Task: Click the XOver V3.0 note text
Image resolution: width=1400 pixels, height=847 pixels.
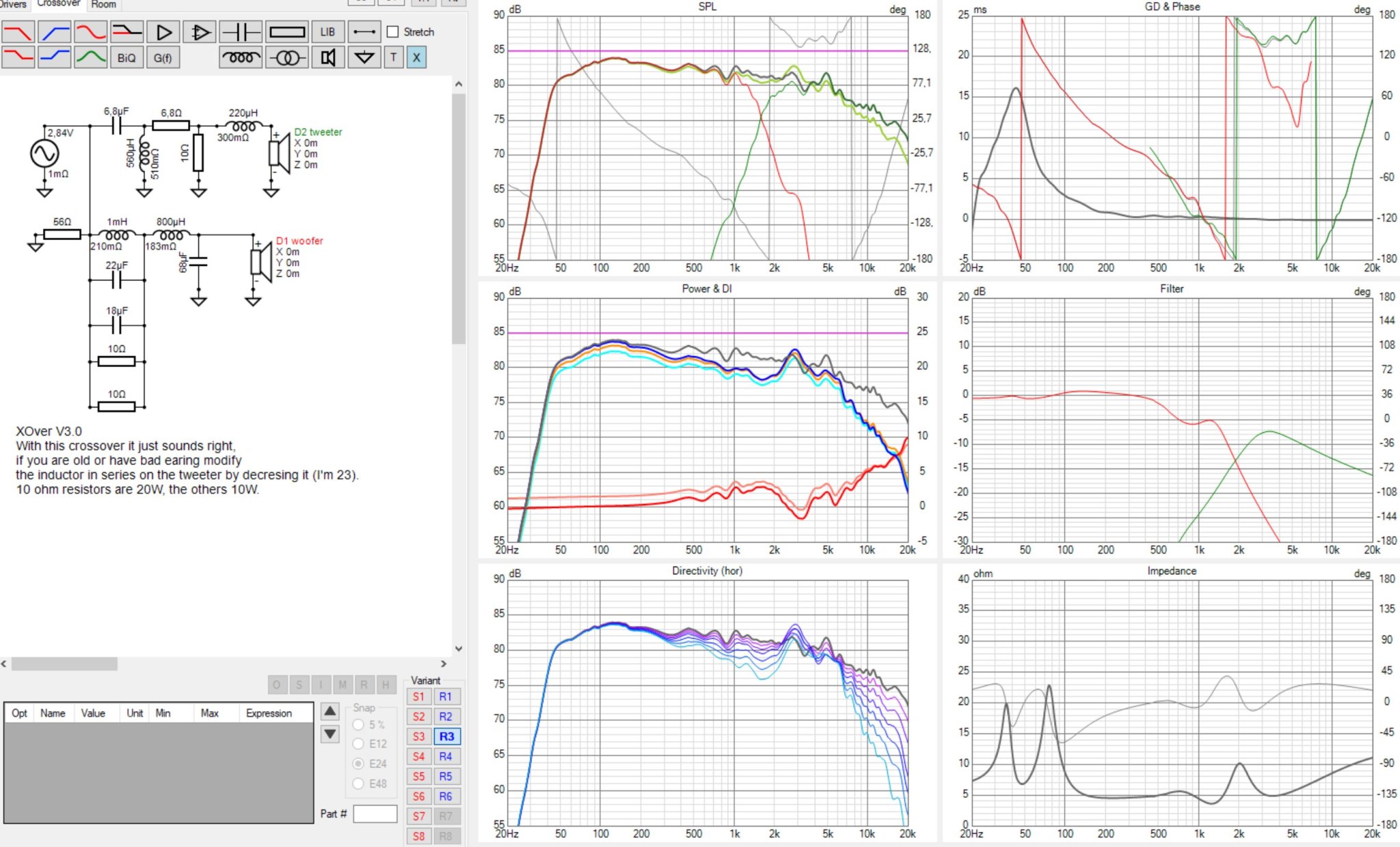Action: coord(49,431)
